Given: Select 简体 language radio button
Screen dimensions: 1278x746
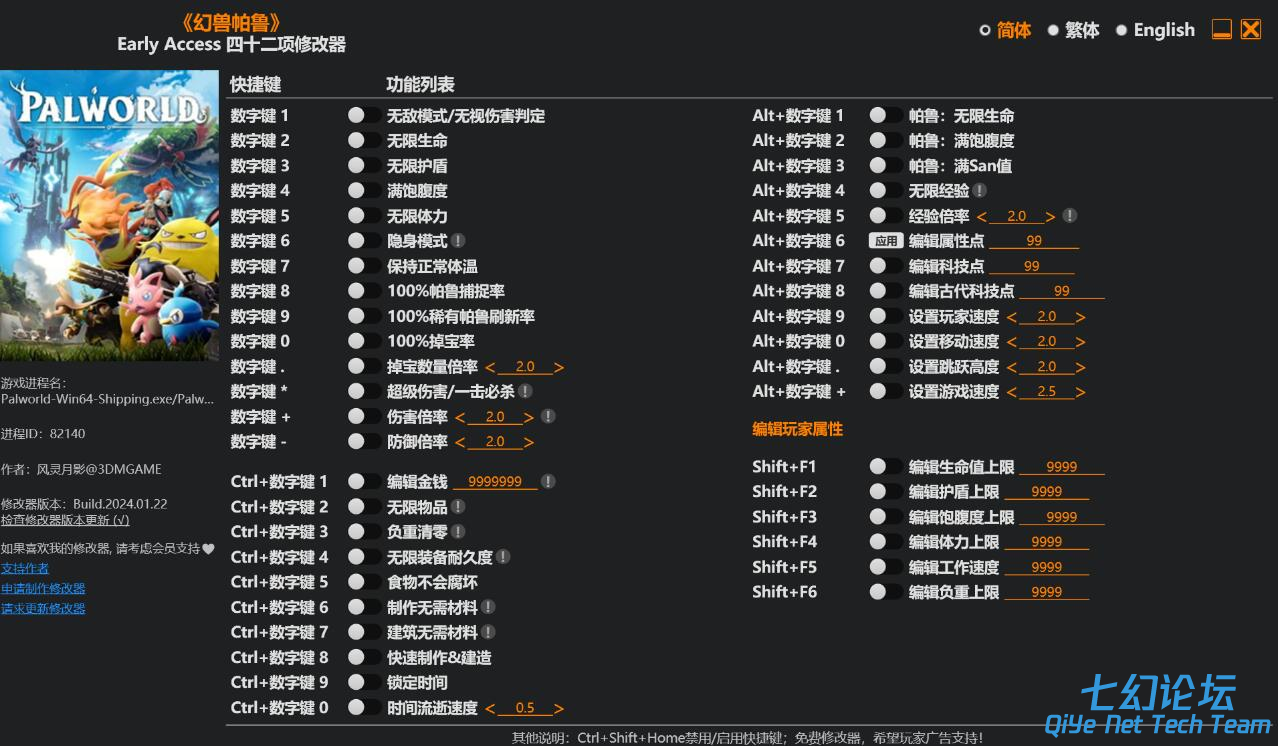Looking at the screenshot, I should pos(985,30).
